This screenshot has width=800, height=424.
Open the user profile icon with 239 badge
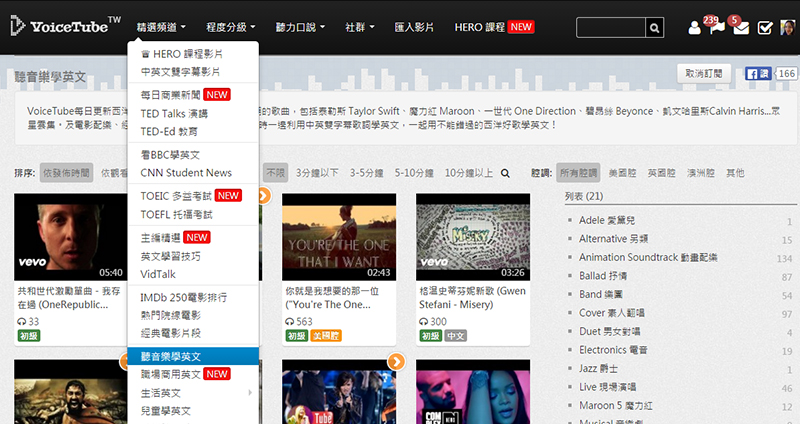695,28
